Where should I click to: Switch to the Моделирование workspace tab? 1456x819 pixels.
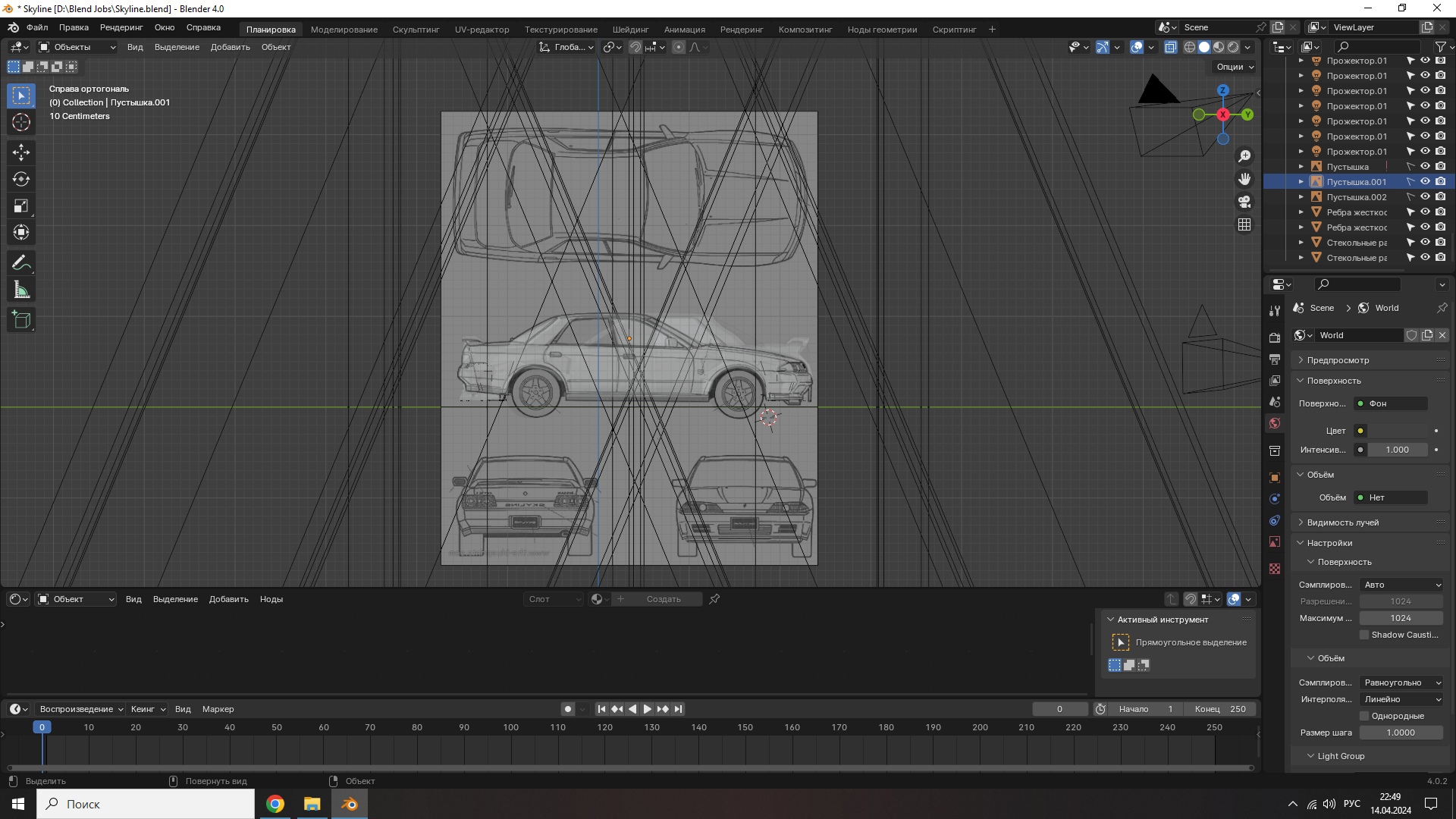[344, 30]
